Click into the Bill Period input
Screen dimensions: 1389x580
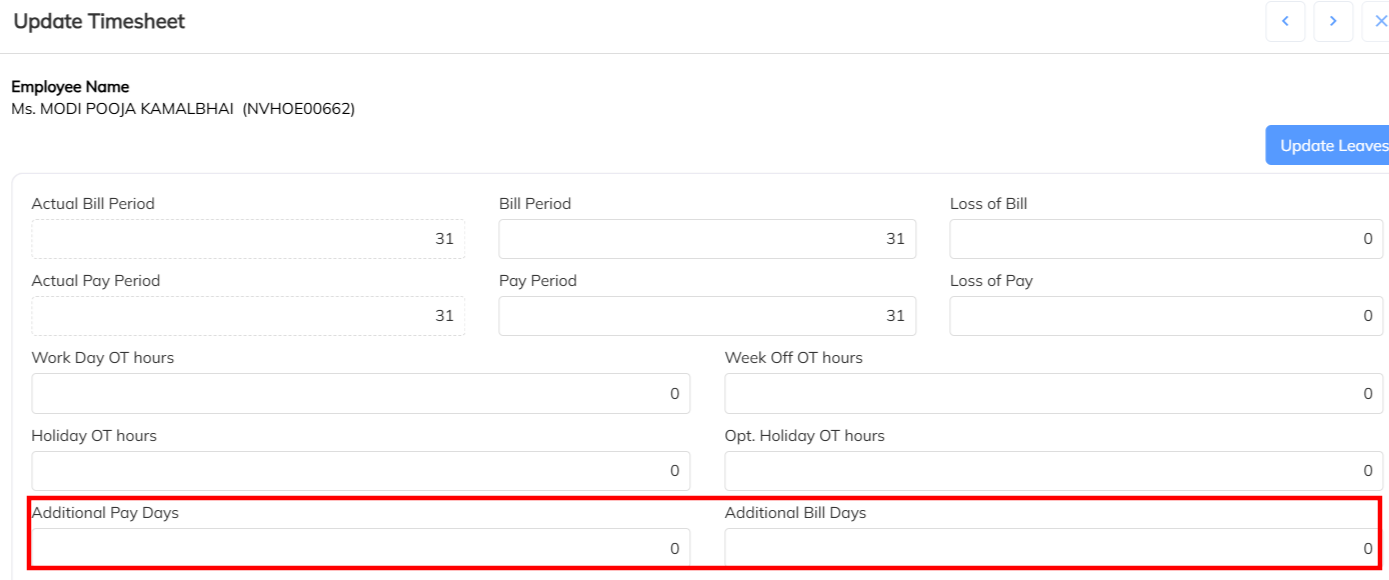pos(707,239)
